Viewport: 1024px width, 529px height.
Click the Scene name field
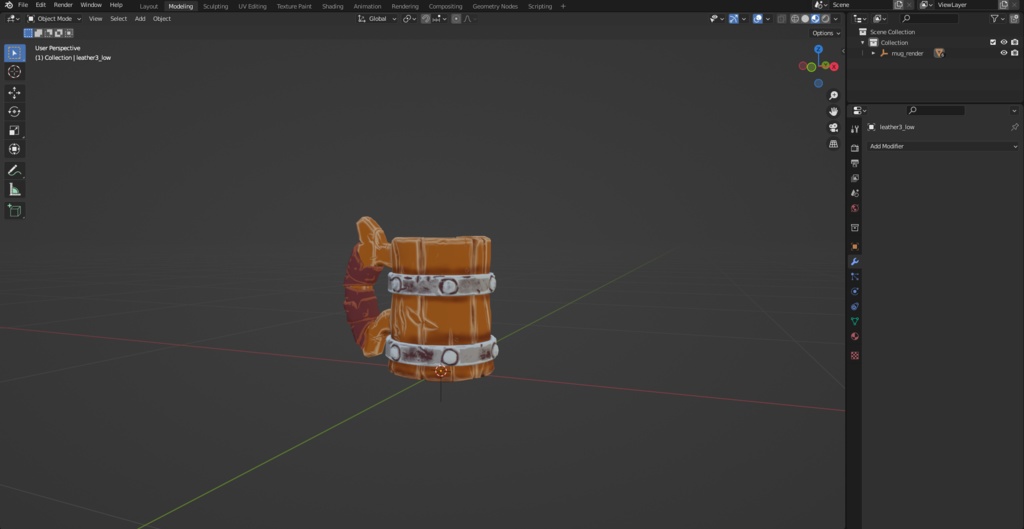(860, 5)
